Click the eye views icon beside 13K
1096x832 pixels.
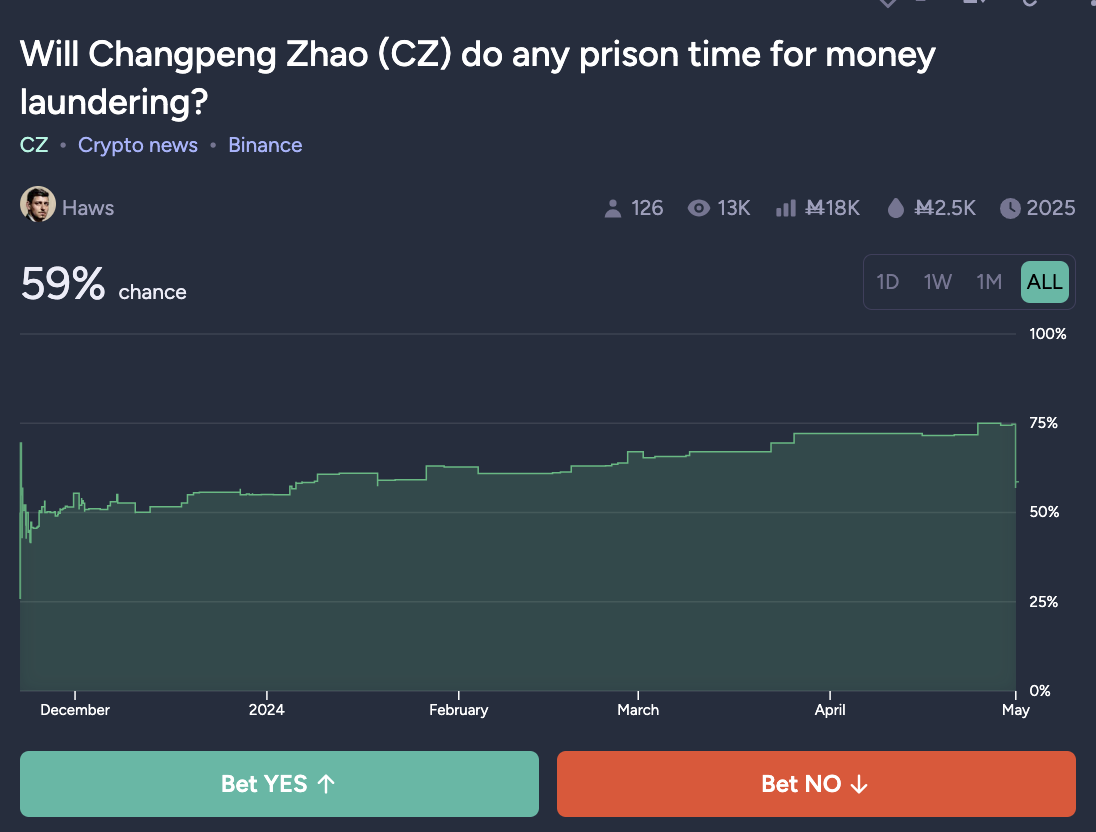click(699, 208)
